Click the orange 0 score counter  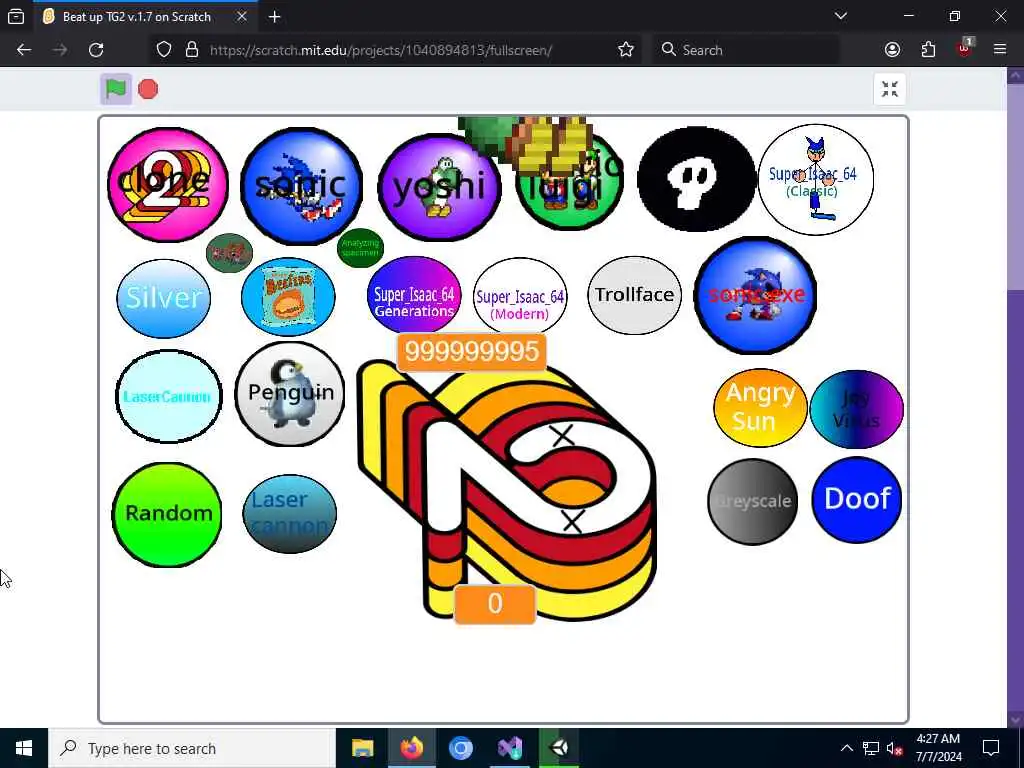[x=495, y=604]
